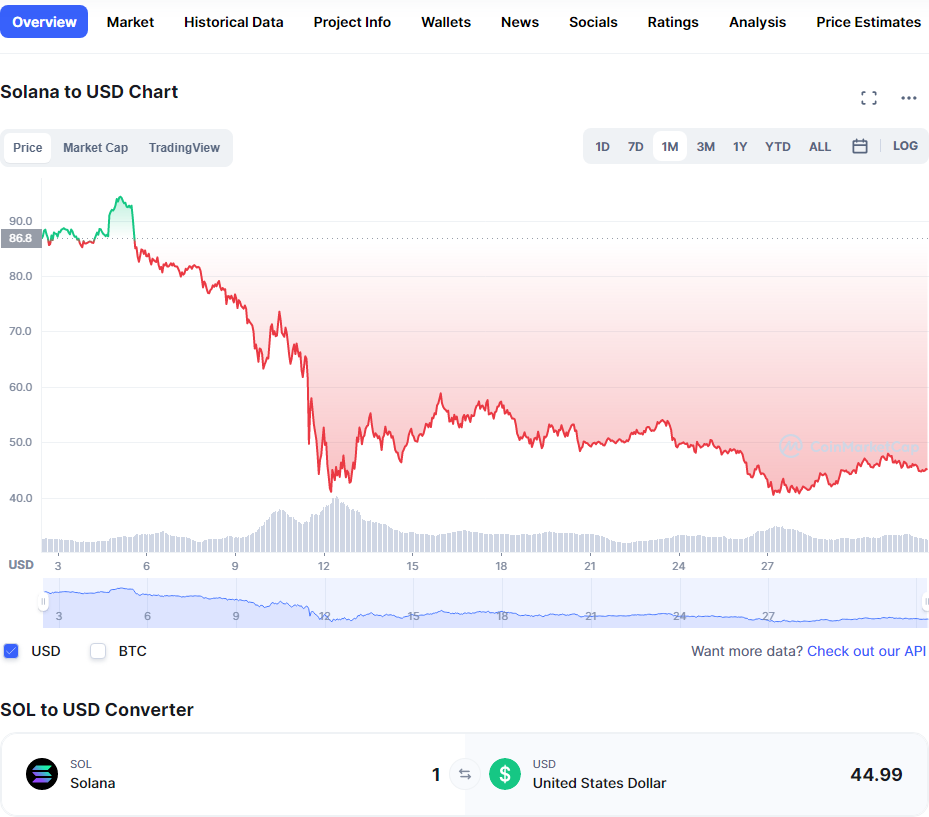This screenshot has height=817, width=929.
Task: Set chart range to 1D
Action: point(602,146)
